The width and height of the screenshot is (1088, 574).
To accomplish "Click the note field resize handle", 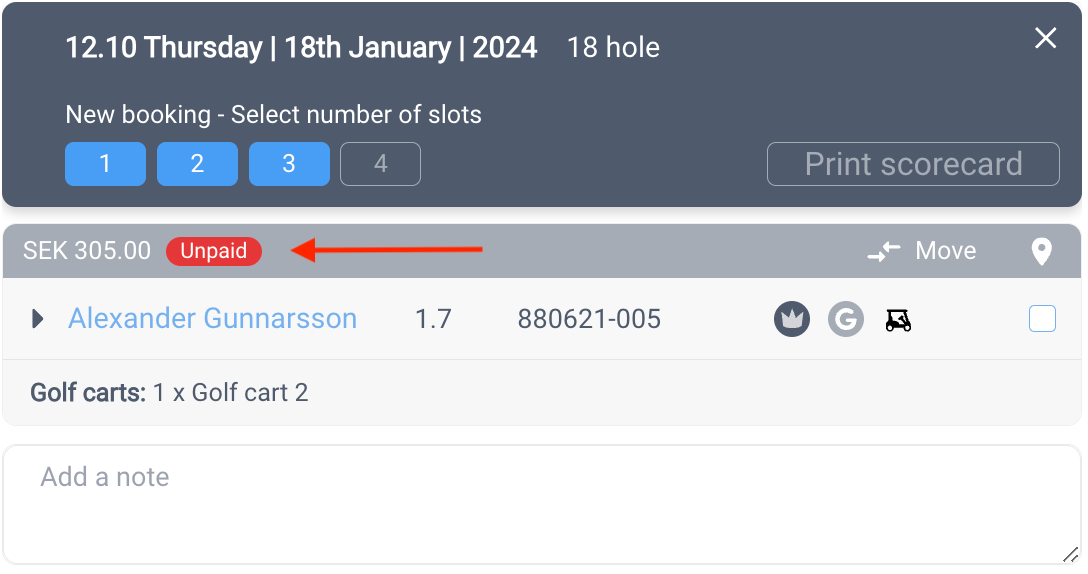I will click(x=1071, y=555).
